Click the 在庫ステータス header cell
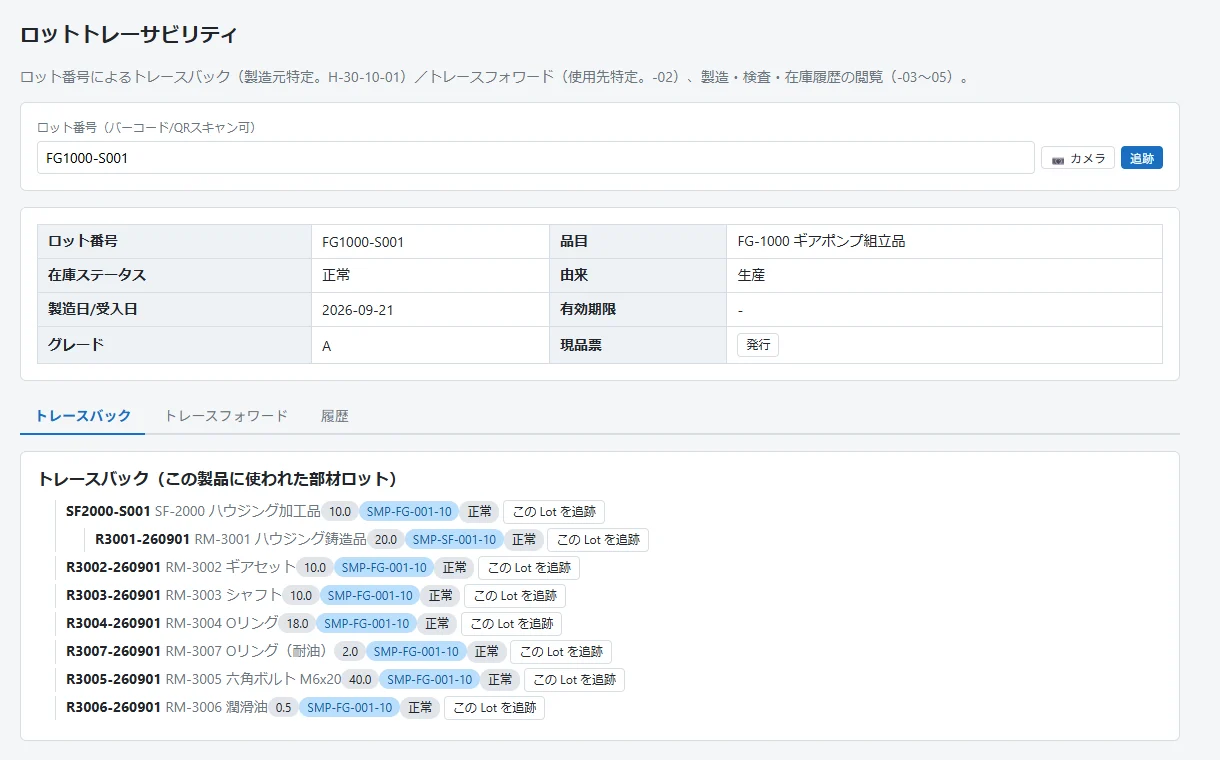Image resolution: width=1220 pixels, height=760 pixels. point(175,276)
